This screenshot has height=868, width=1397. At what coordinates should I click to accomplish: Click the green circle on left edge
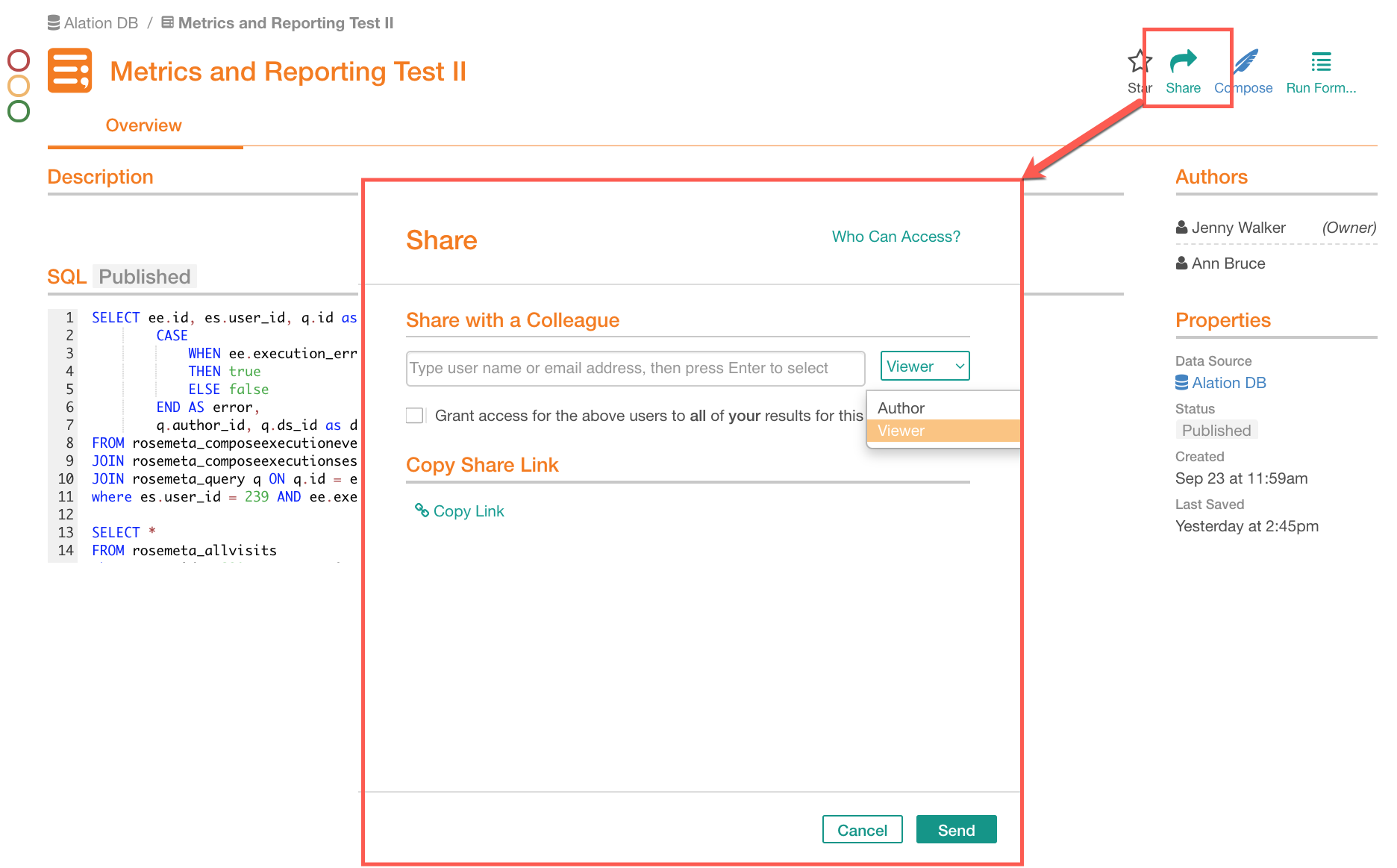pos(19,111)
